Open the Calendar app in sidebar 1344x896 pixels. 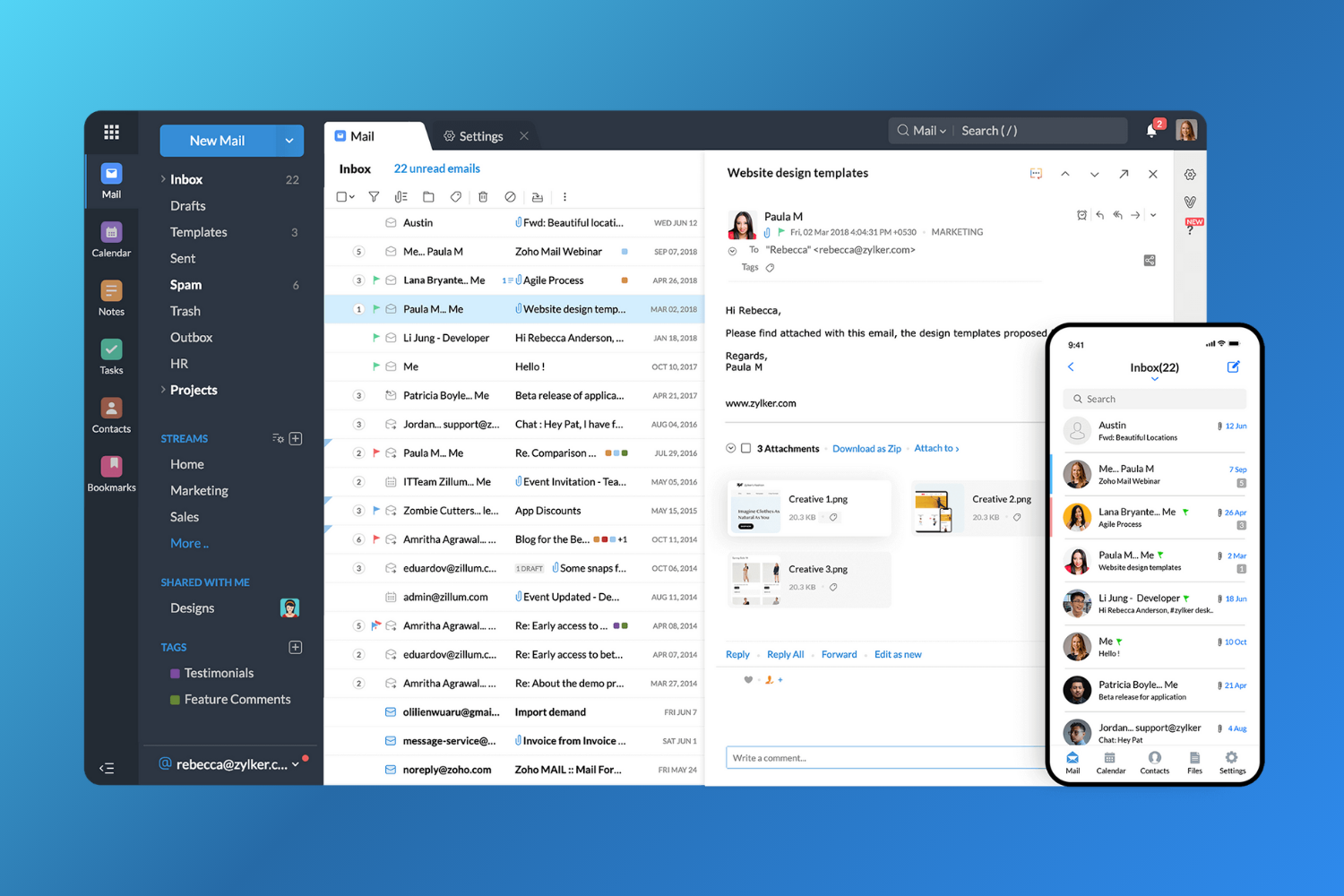111,240
